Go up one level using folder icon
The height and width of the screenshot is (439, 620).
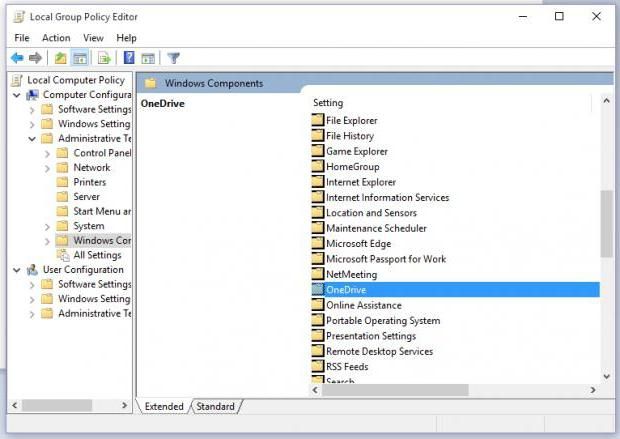click(x=60, y=58)
